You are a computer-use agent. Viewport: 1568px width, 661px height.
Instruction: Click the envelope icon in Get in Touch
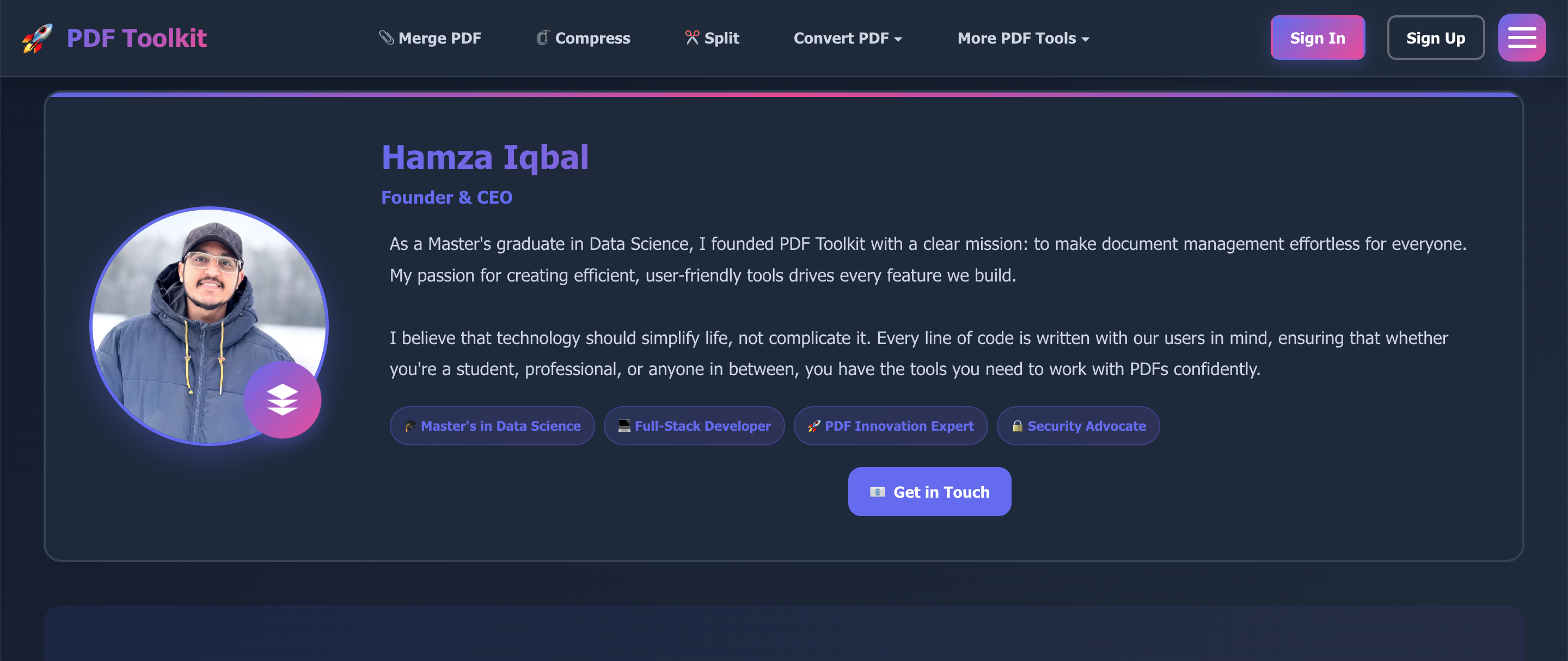(877, 492)
